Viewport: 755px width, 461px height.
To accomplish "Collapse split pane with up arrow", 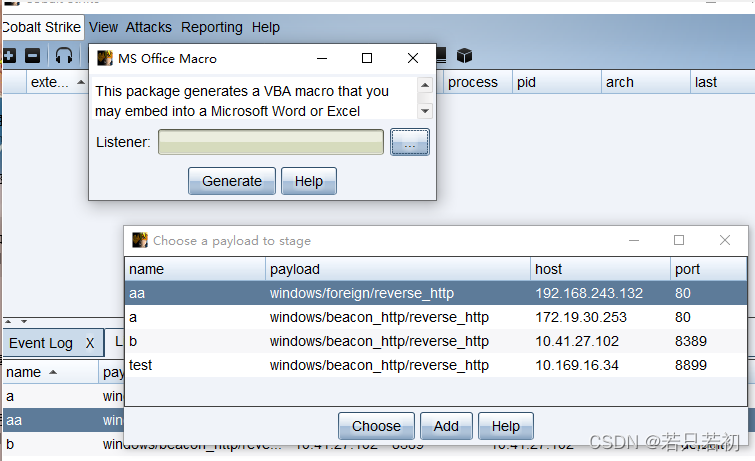I will point(8,321).
